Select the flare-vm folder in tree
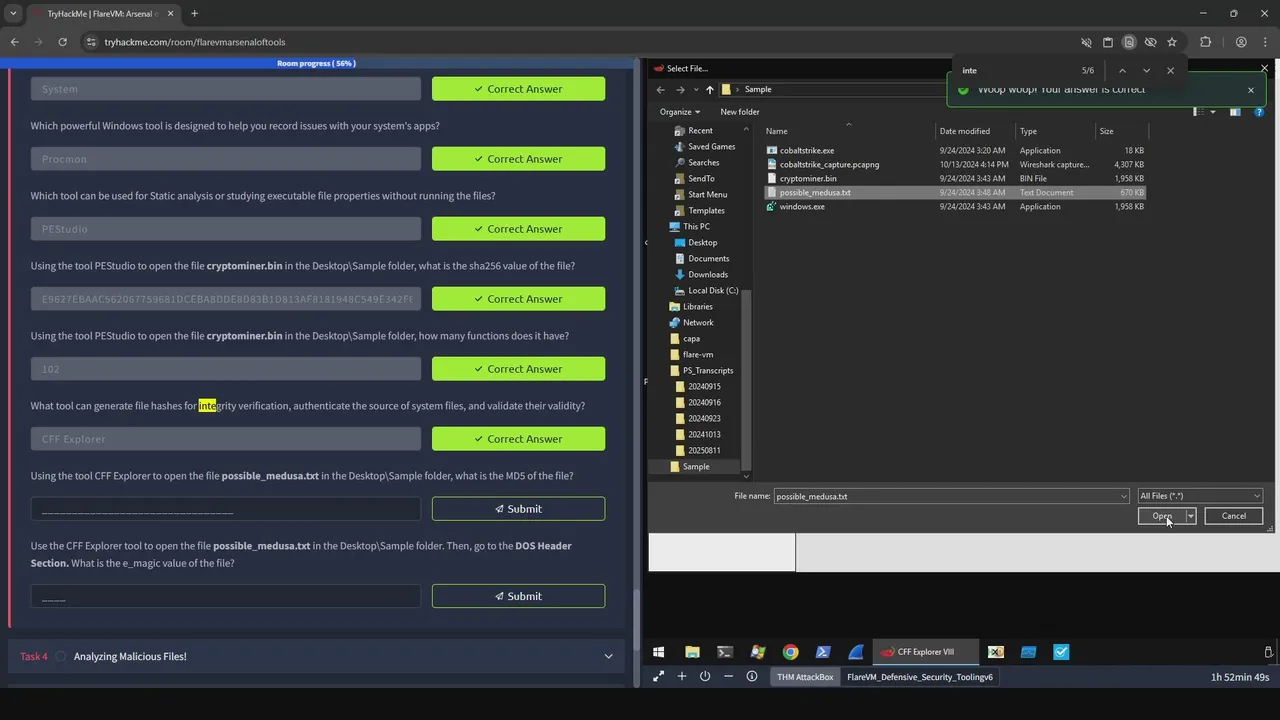 coord(698,355)
